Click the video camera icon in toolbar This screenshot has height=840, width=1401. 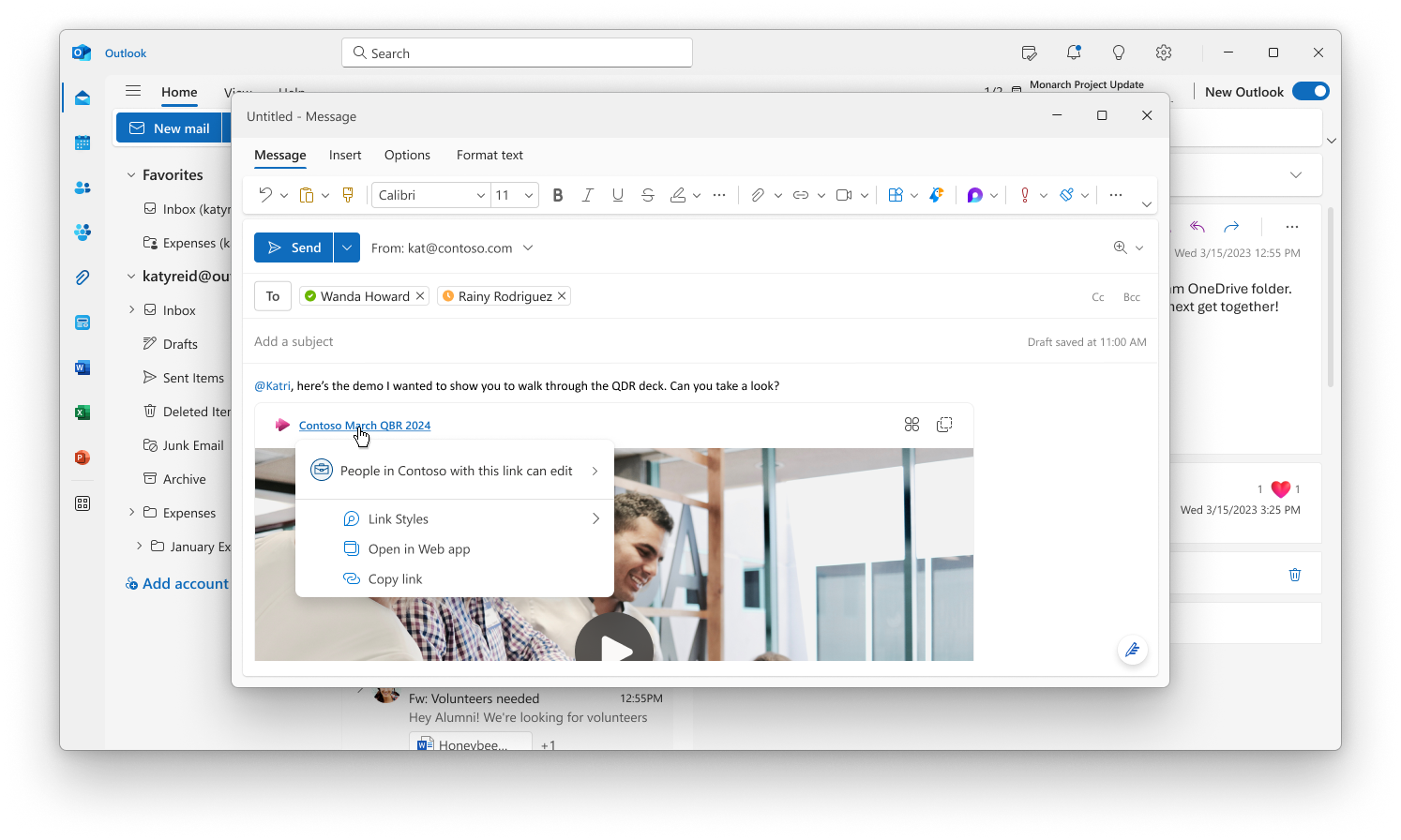(x=844, y=195)
